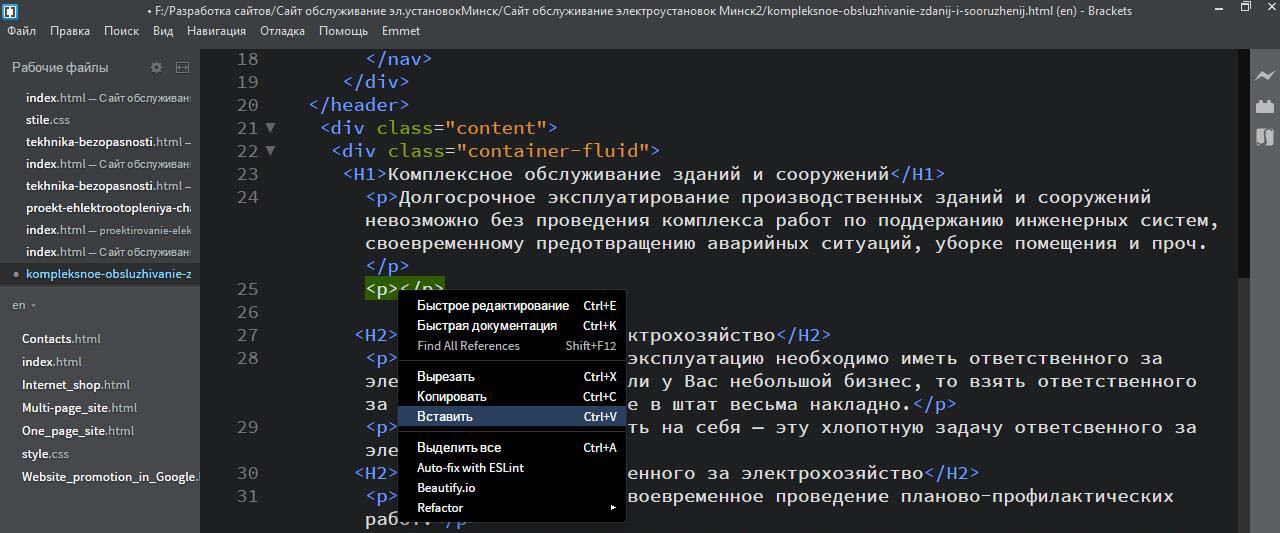Open the Отладка menu in menu bar
The width and height of the screenshot is (1280, 533).
[282, 31]
